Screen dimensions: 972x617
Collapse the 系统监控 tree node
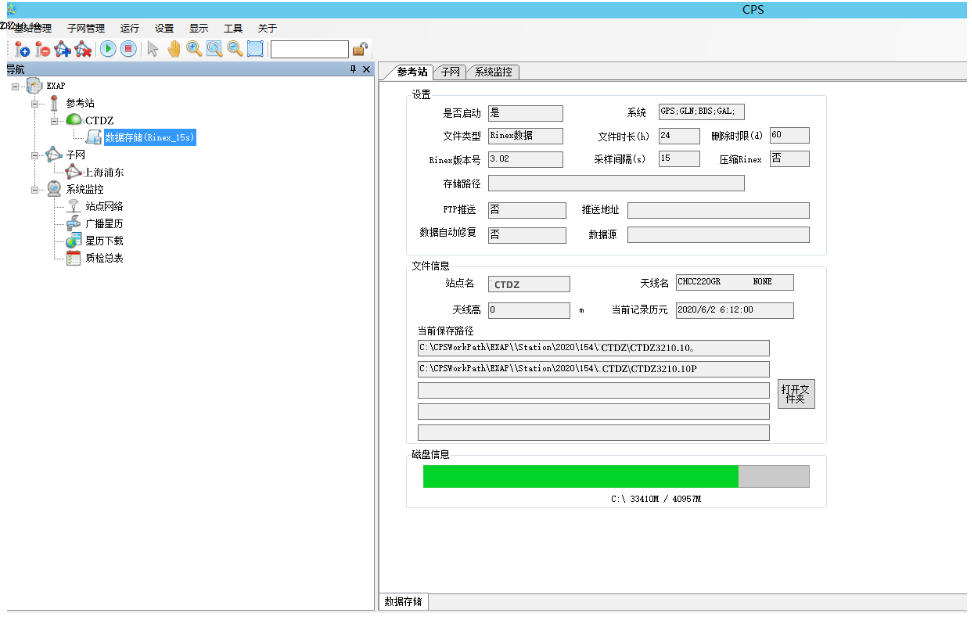click(35, 190)
